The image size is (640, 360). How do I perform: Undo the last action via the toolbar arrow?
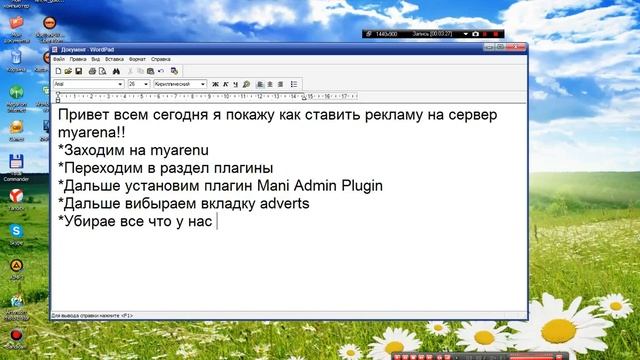[x=161, y=71]
